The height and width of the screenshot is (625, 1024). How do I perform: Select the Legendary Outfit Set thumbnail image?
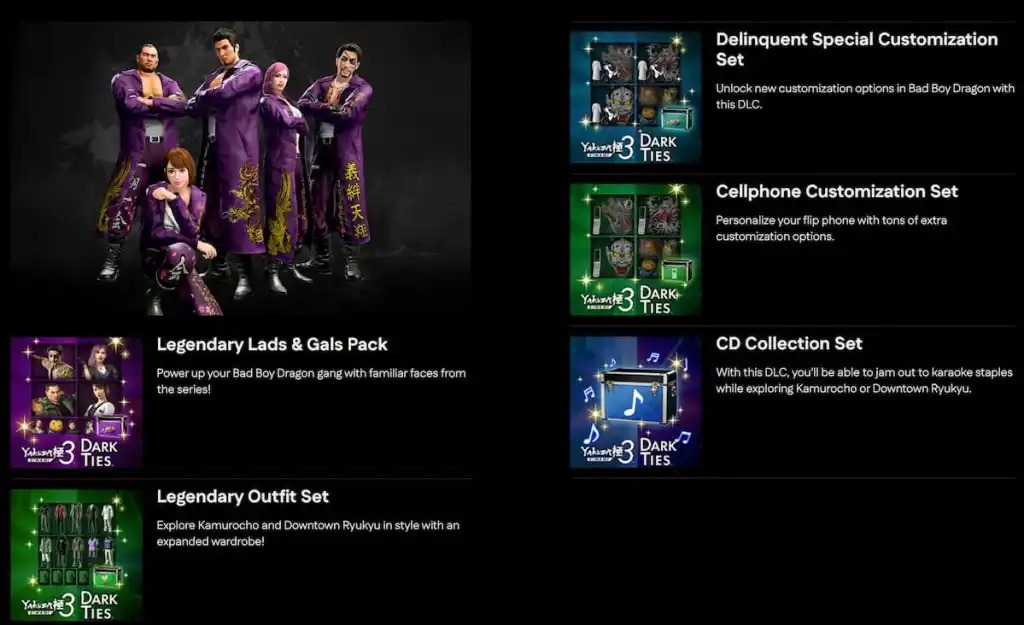(76, 554)
